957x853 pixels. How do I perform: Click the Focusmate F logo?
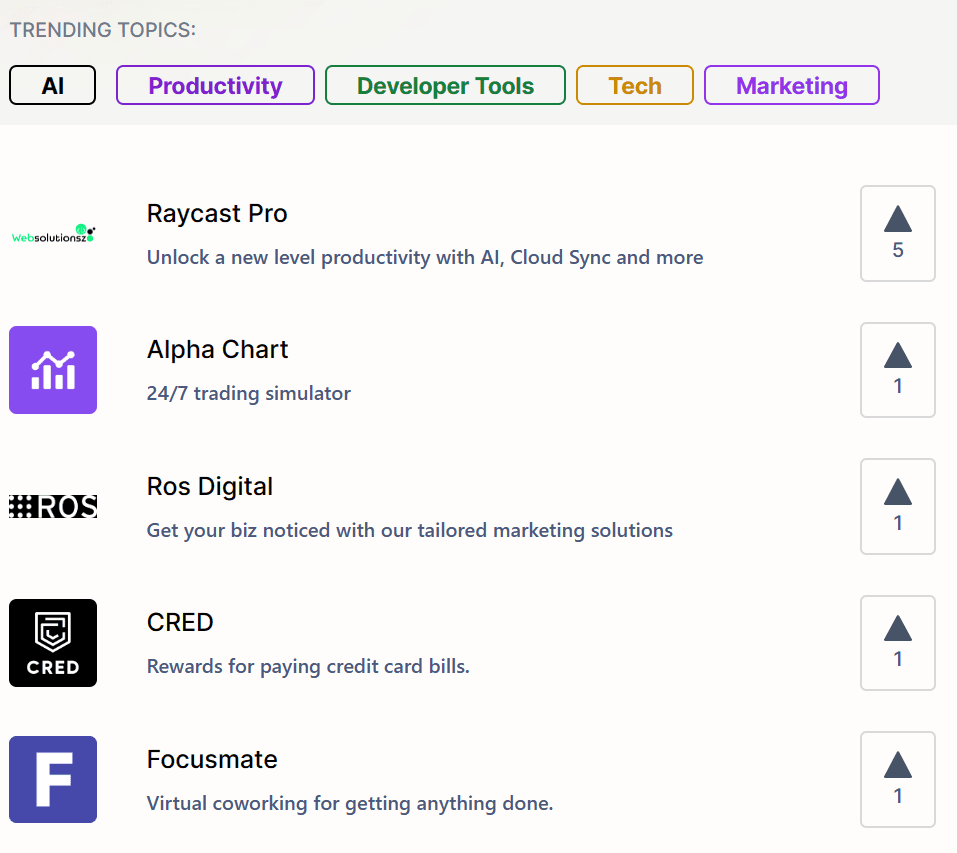point(53,779)
